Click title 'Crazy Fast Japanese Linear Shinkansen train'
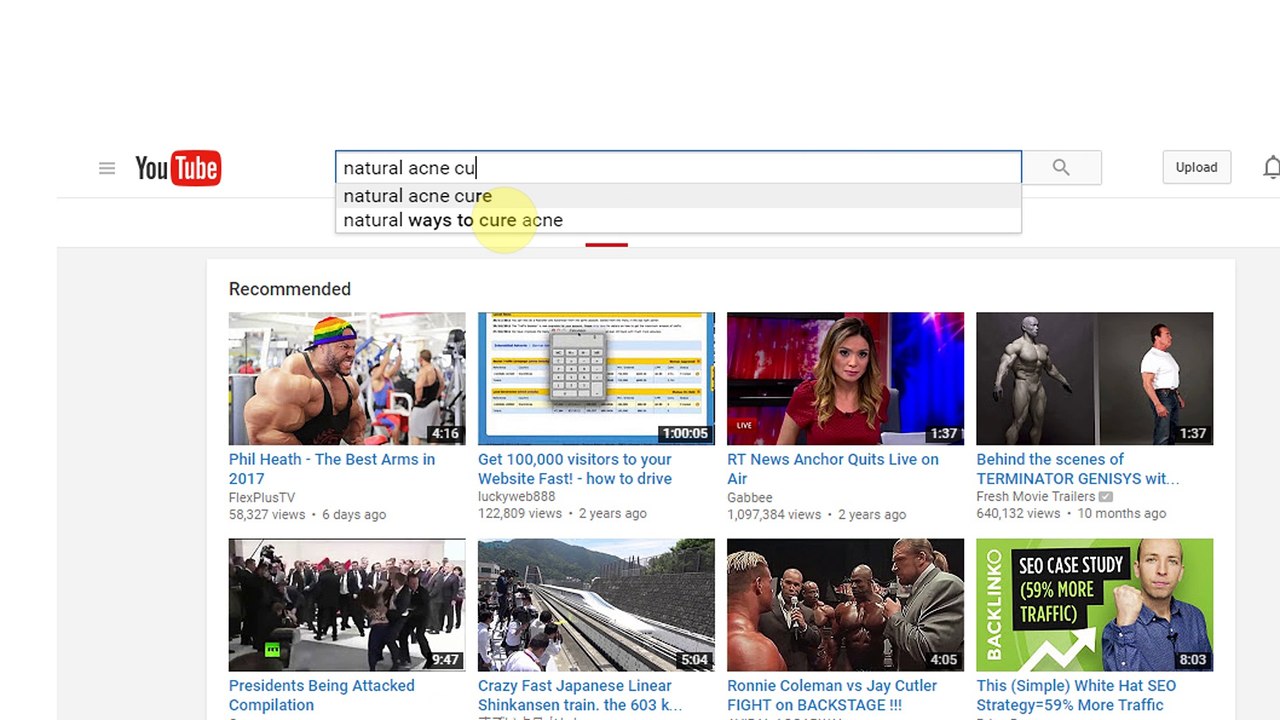The height and width of the screenshot is (720, 1280). click(x=580, y=695)
